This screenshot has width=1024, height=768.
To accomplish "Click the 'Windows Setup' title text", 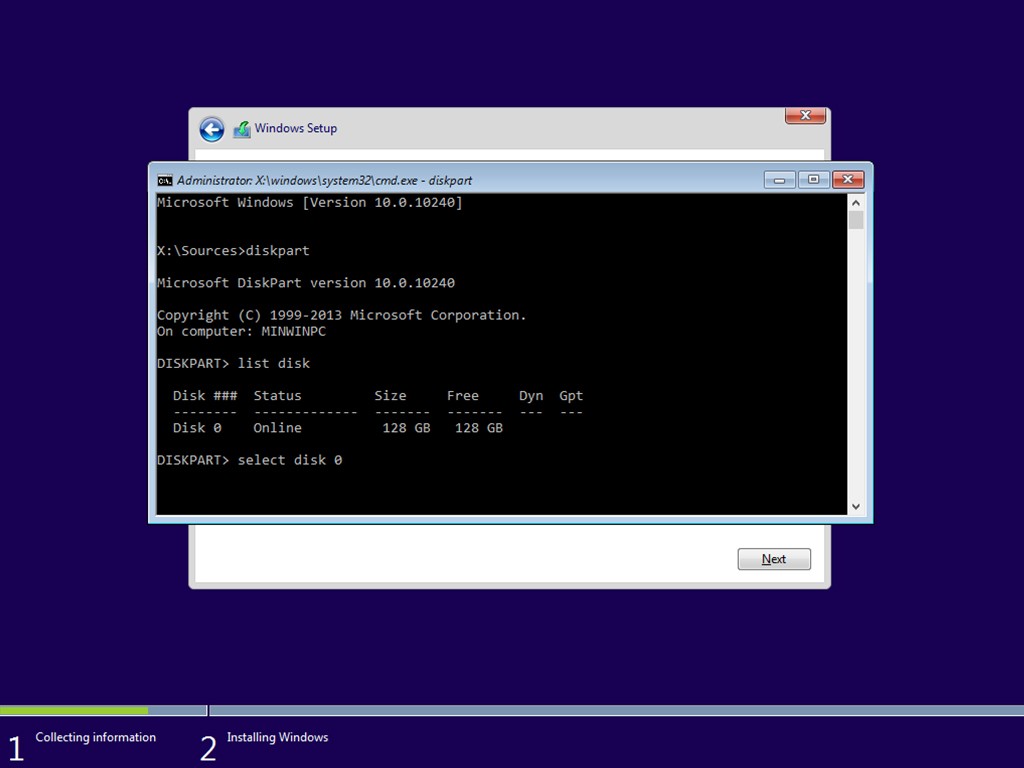I will [296, 129].
